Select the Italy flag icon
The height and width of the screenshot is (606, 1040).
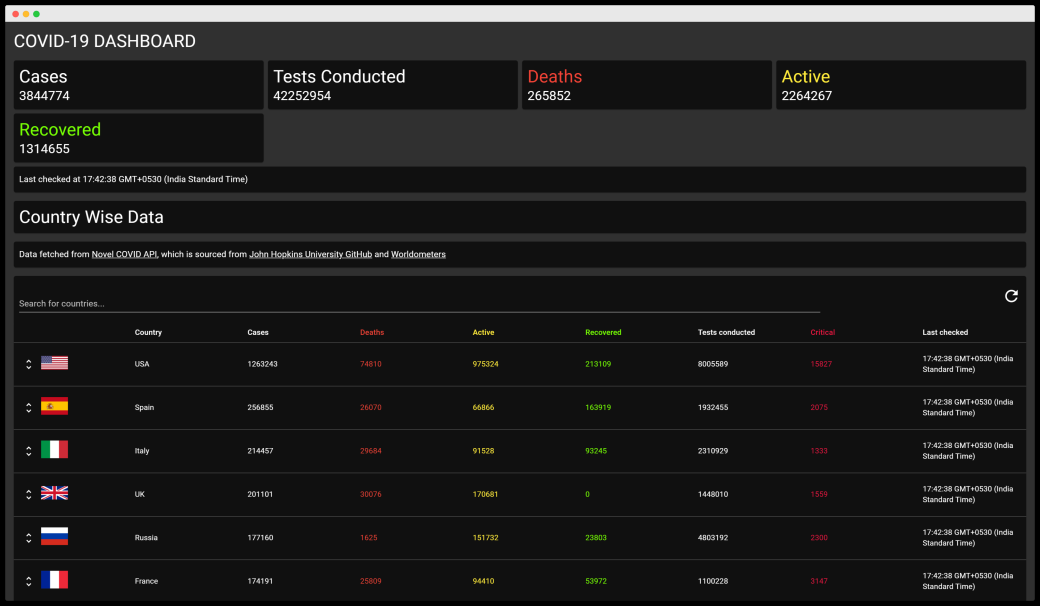pyautogui.click(x=54, y=450)
